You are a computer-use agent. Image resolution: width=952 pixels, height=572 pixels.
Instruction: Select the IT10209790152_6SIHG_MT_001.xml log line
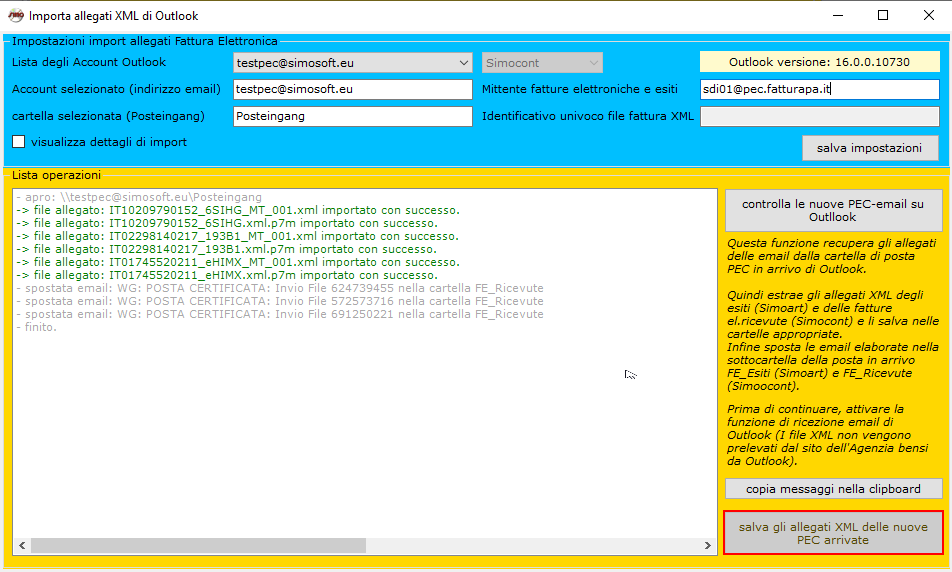tap(238, 210)
